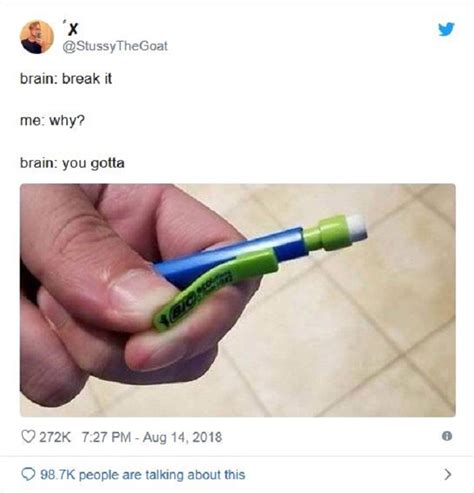The width and height of the screenshot is (474, 493).
Task: Click the white eraser on the pencil
Action: click(x=357, y=228)
